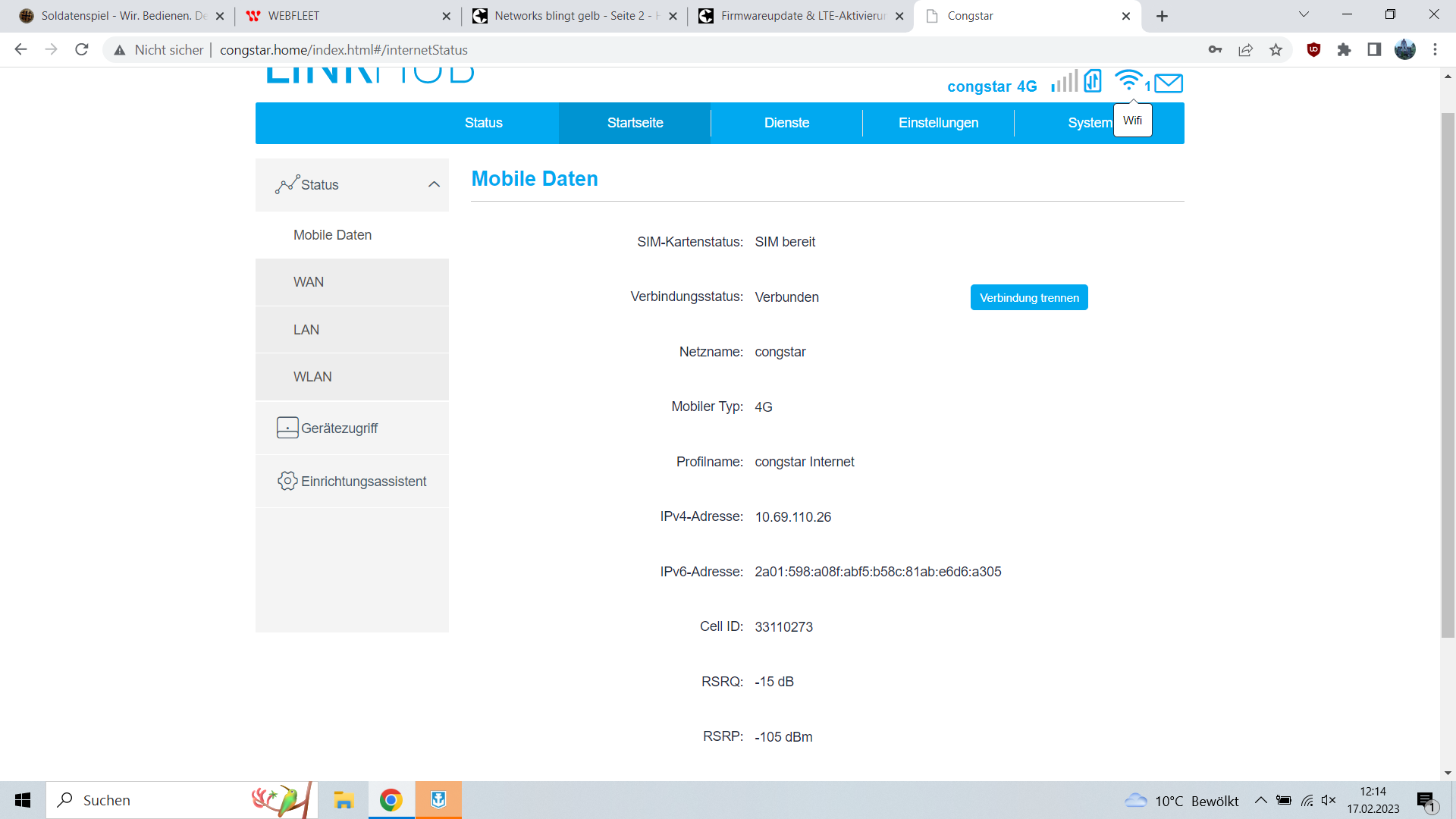1456x819 pixels.
Task: Click the saved passwords key icon
Action: coord(1215,50)
